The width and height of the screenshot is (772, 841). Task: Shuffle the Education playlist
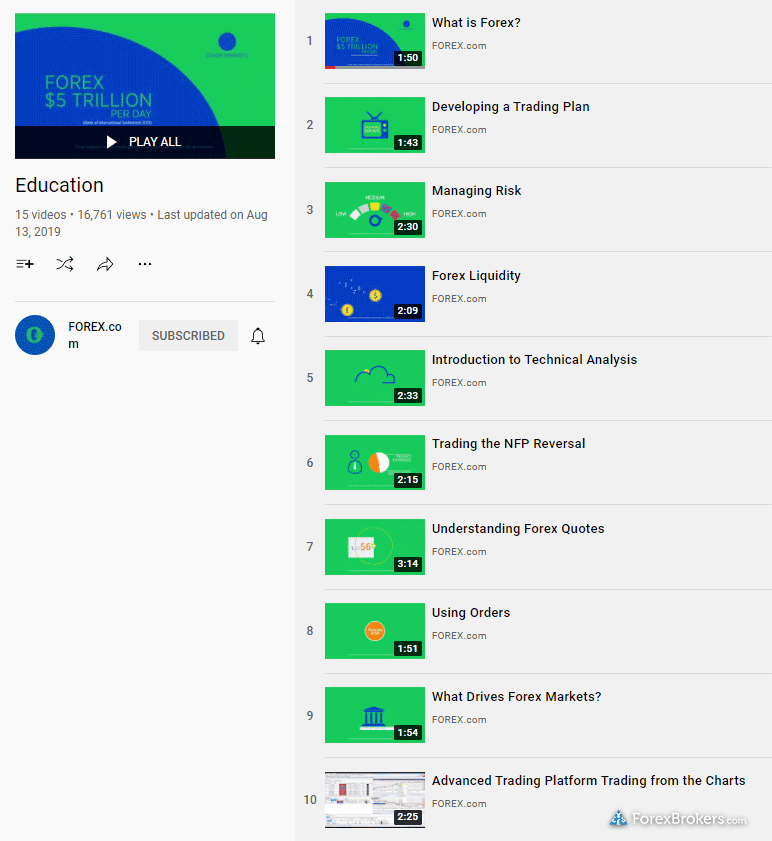point(65,264)
